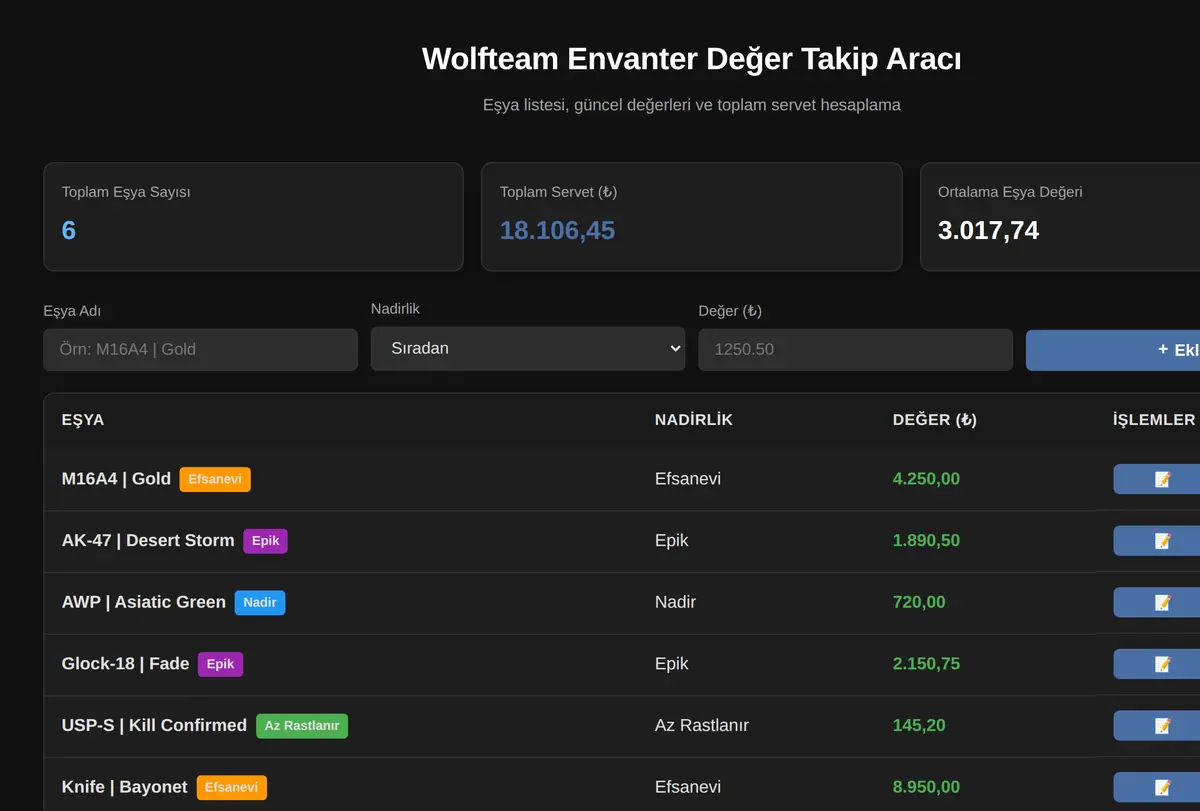The width and height of the screenshot is (1200, 811).
Task: Click the Az Rastlanır rarity cell in USP-S row
Action: (702, 726)
